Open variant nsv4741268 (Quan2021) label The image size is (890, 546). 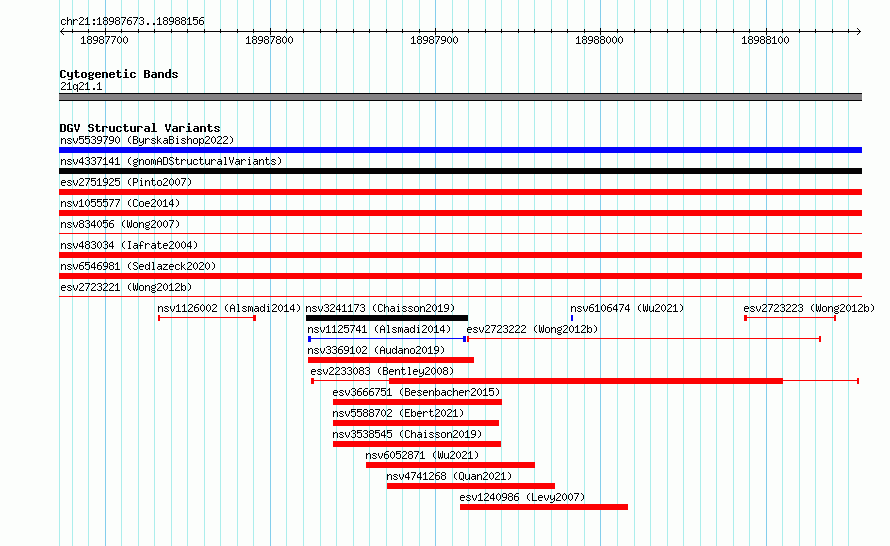(x=449, y=476)
